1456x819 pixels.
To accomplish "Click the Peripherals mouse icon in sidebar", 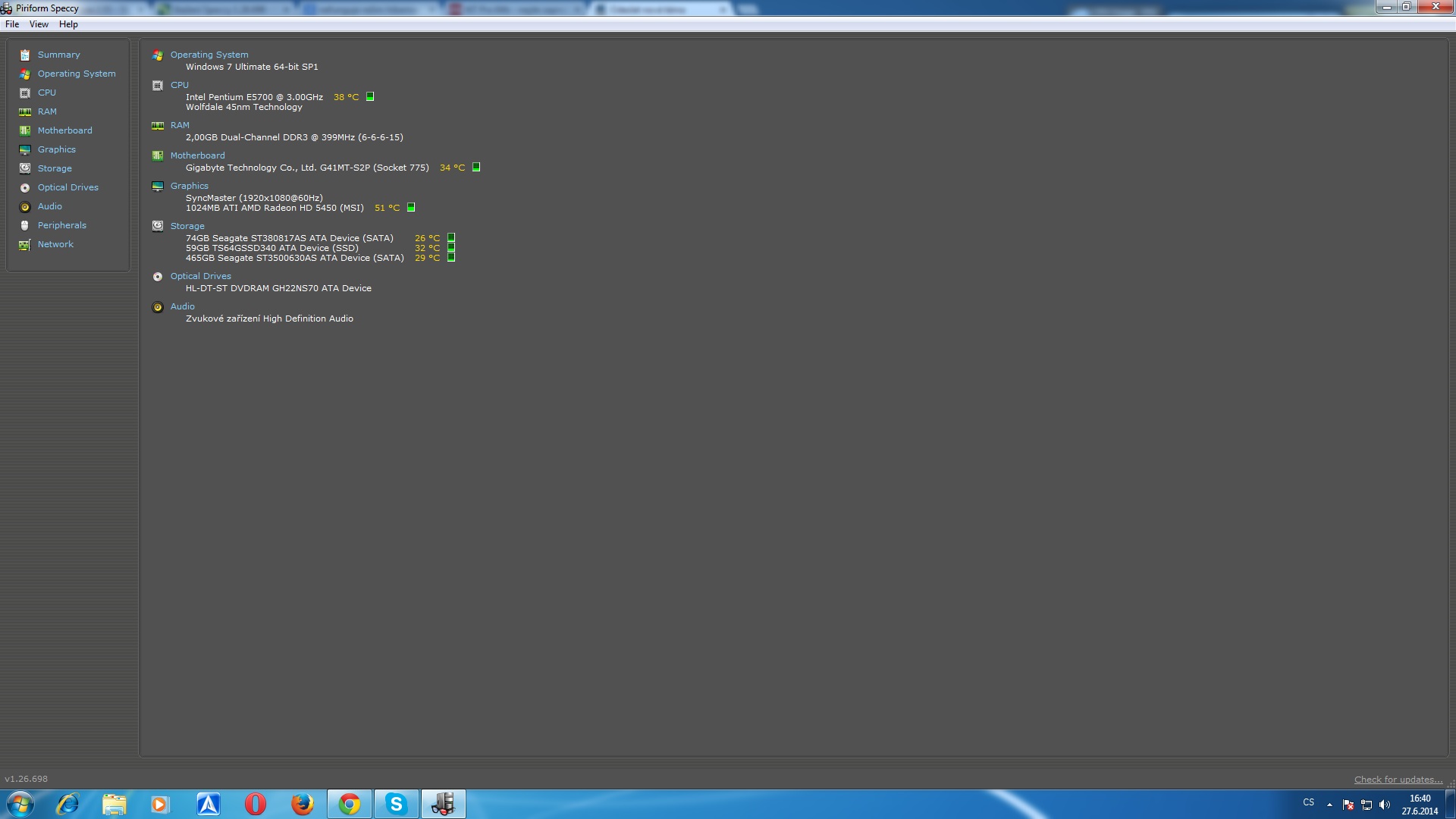I will click(x=25, y=225).
